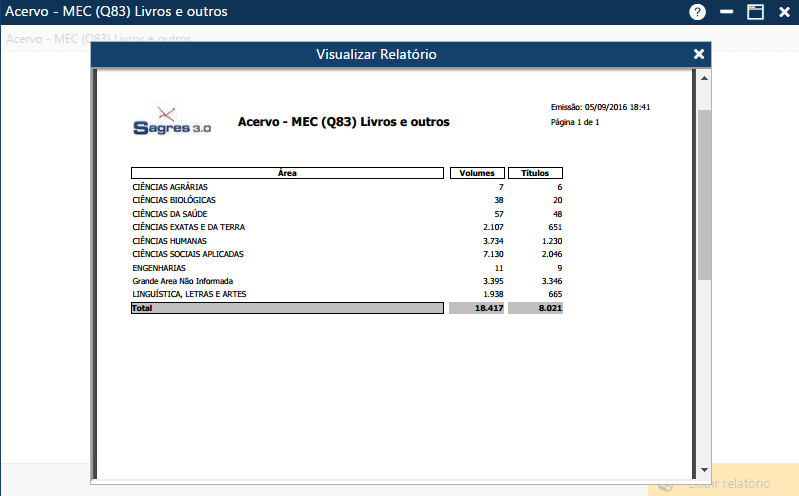Select the CIÊNCIAS SOCIAIS APLICADAS row label

(188, 254)
